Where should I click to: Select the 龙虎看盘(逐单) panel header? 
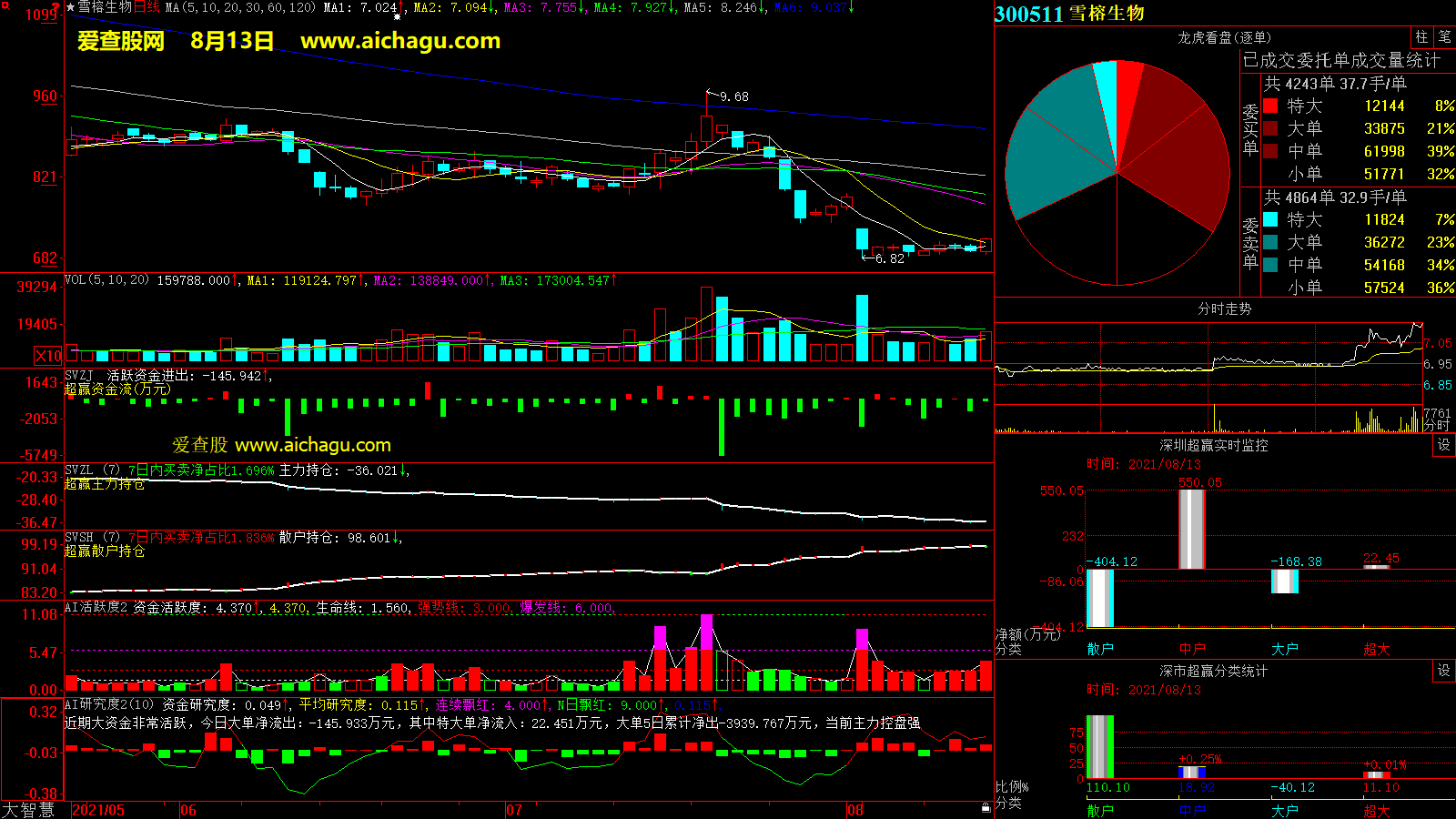(1224, 37)
